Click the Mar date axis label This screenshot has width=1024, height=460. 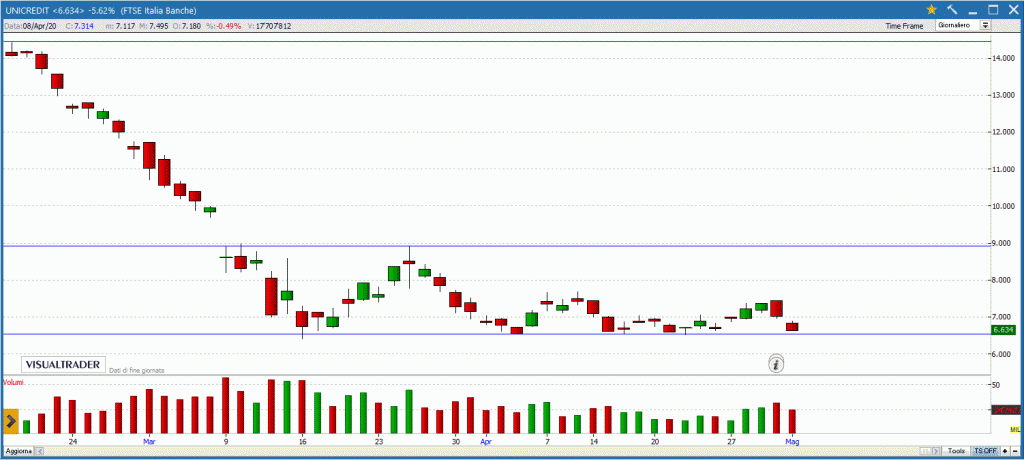148,441
